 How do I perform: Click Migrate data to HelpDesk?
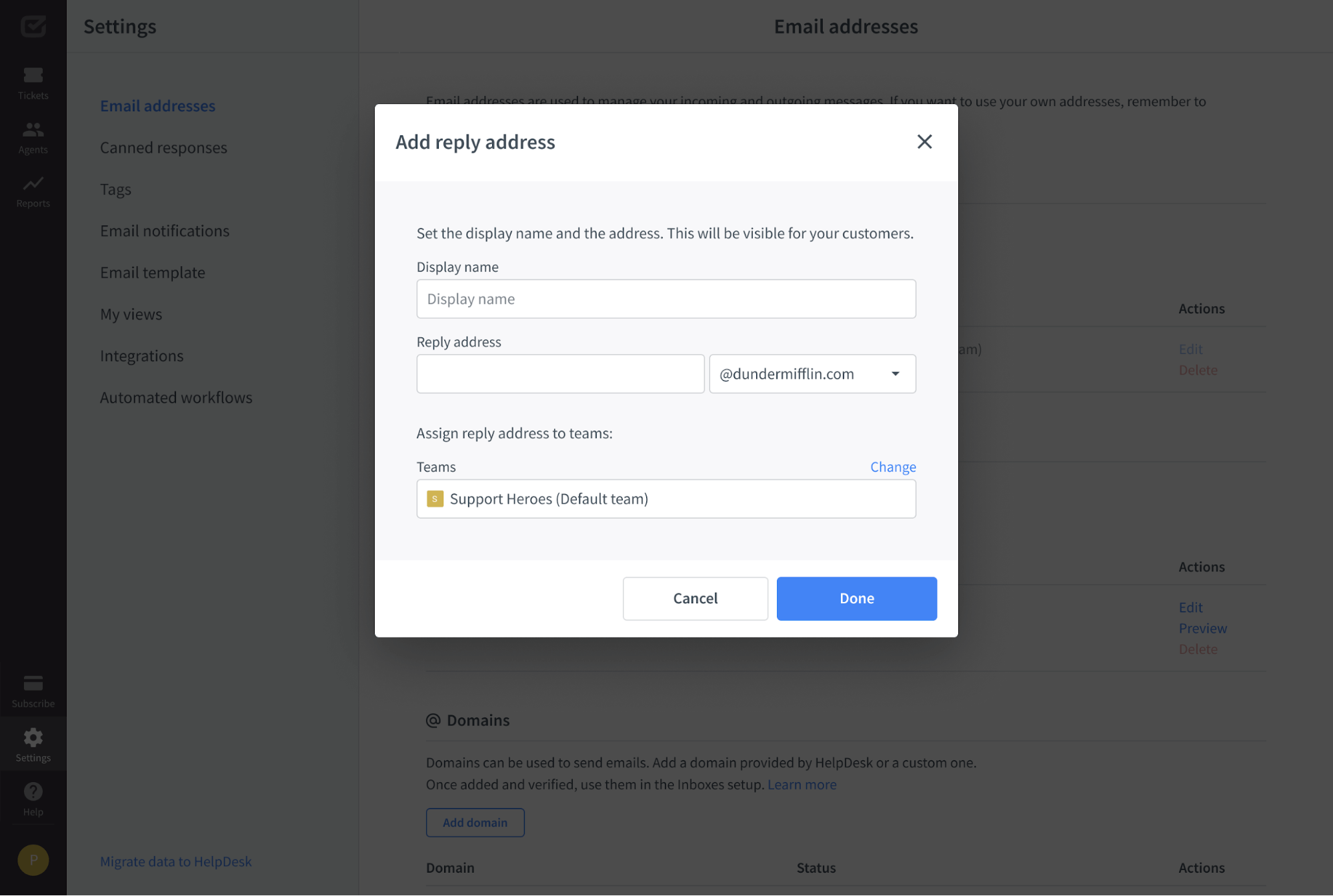tap(175, 861)
